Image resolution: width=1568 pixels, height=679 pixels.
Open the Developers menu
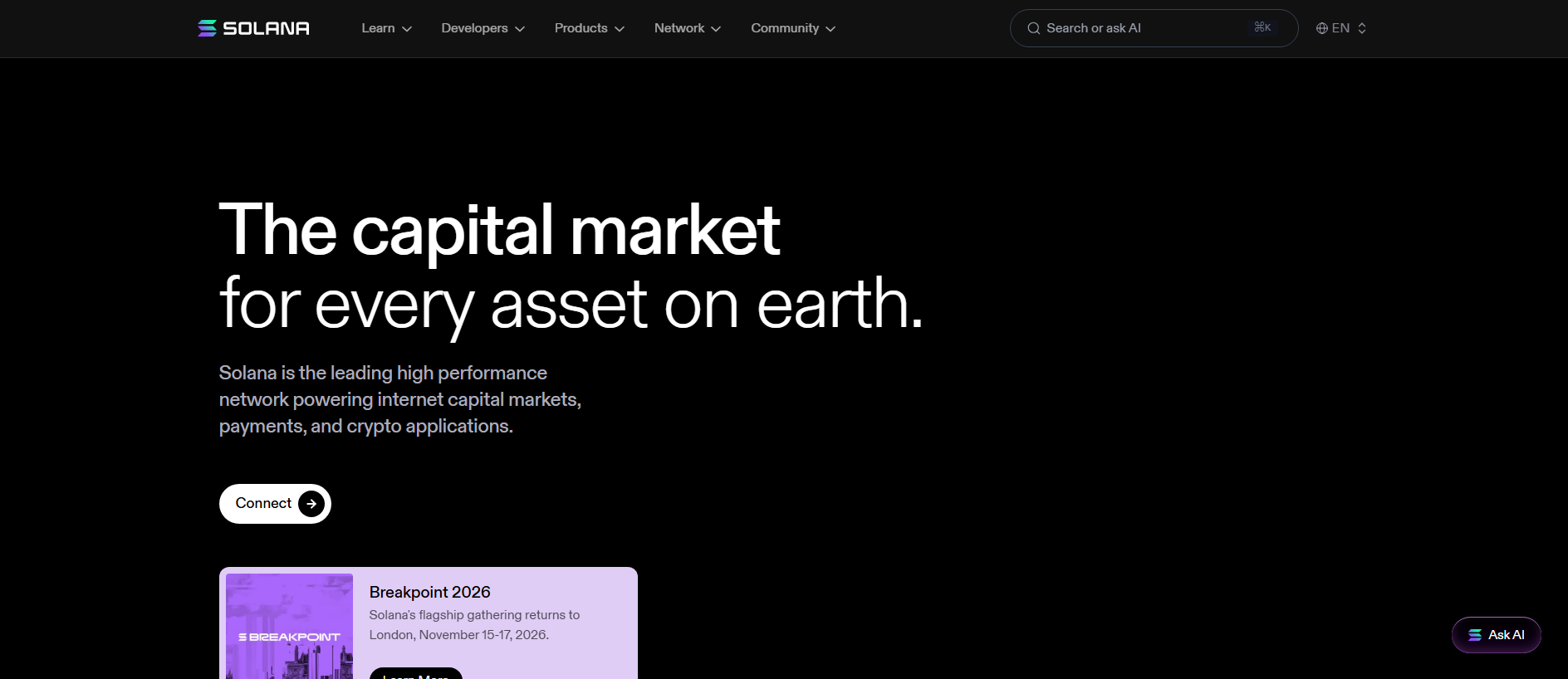[483, 28]
